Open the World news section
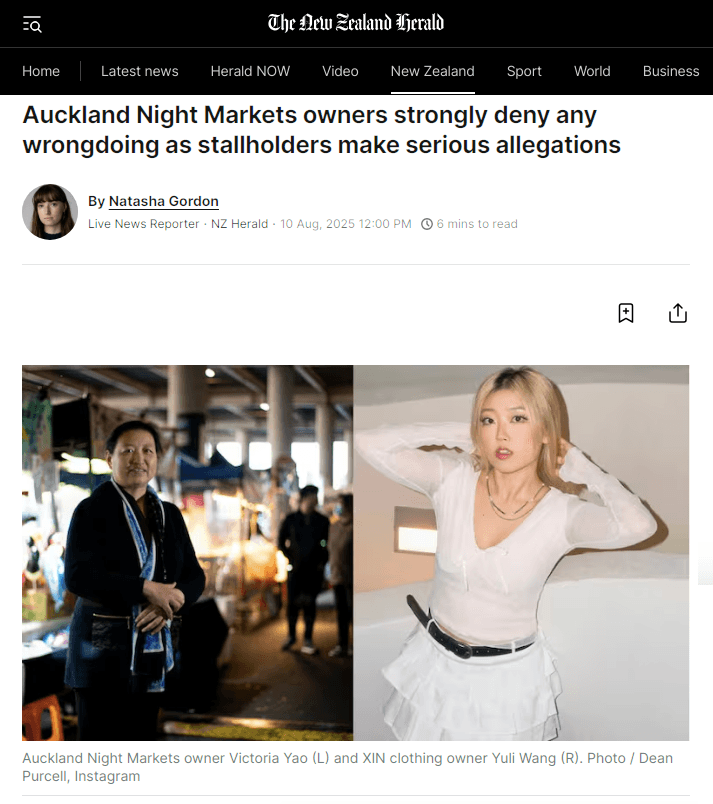This screenshot has width=713, height=804. coord(592,71)
